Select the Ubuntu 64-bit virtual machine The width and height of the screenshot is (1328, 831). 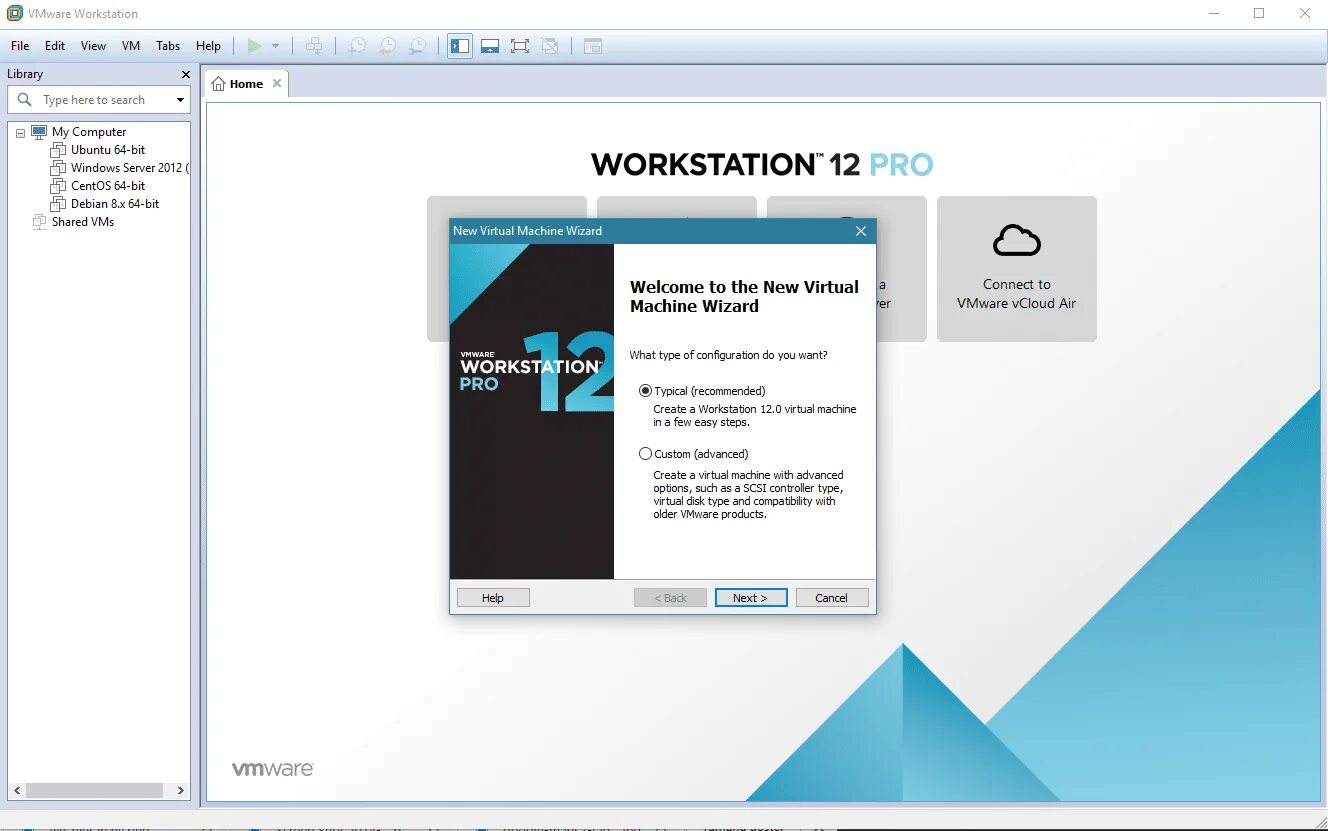(x=108, y=150)
